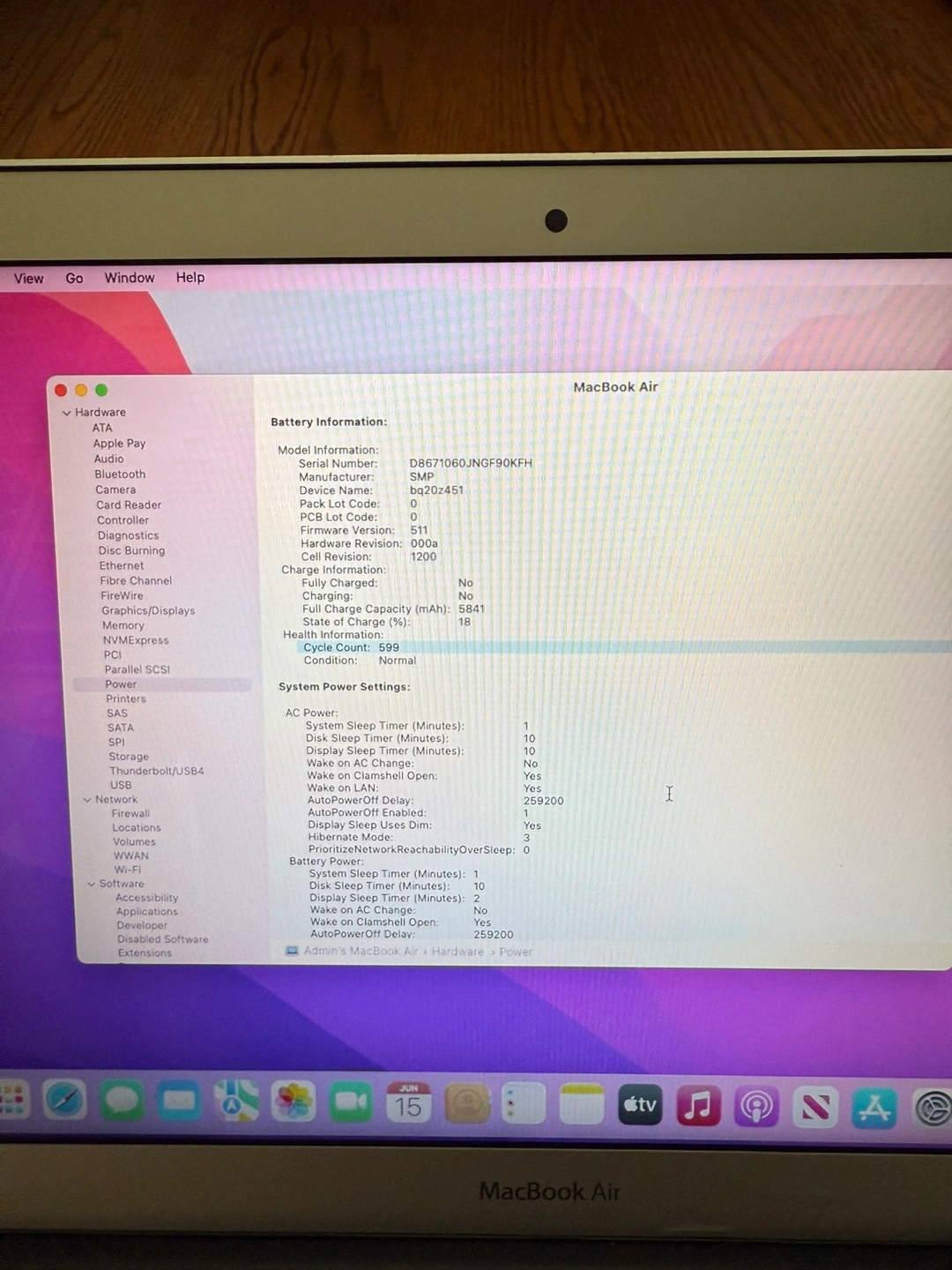Image resolution: width=952 pixels, height=1270 pixels.
Task: Select Graphics/Displays in sidebar
Action: click(148, 610)
